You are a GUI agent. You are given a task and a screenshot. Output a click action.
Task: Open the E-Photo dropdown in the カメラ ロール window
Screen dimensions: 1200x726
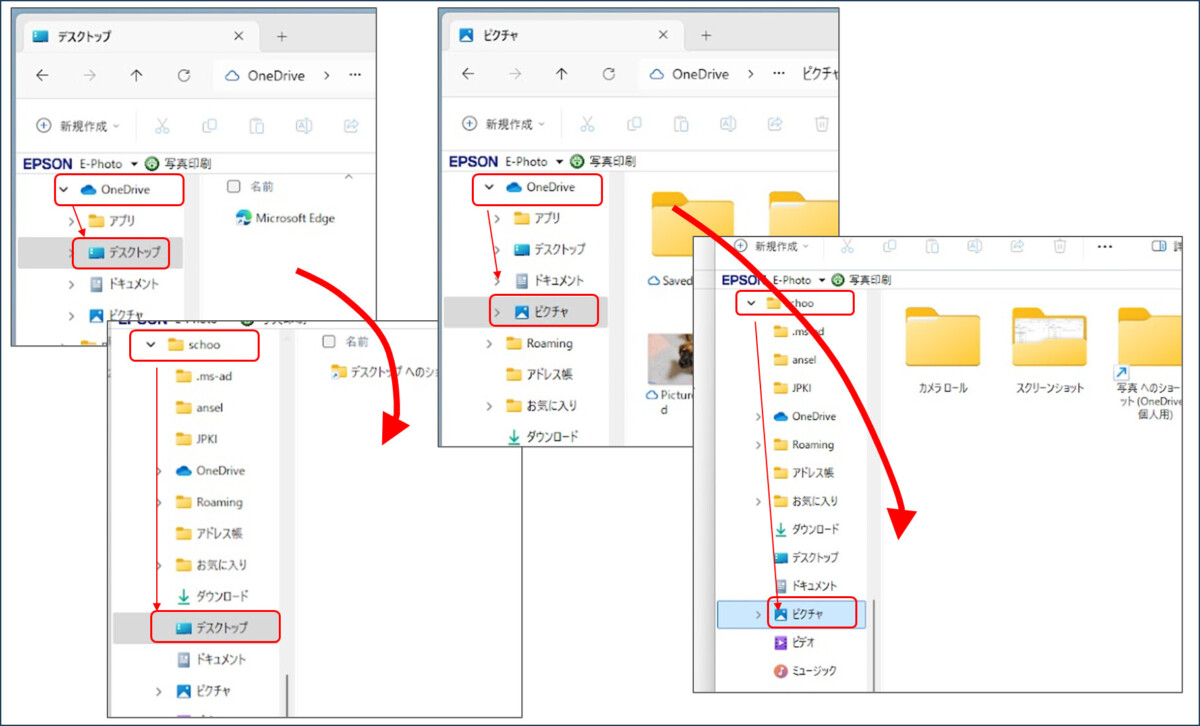822,280
